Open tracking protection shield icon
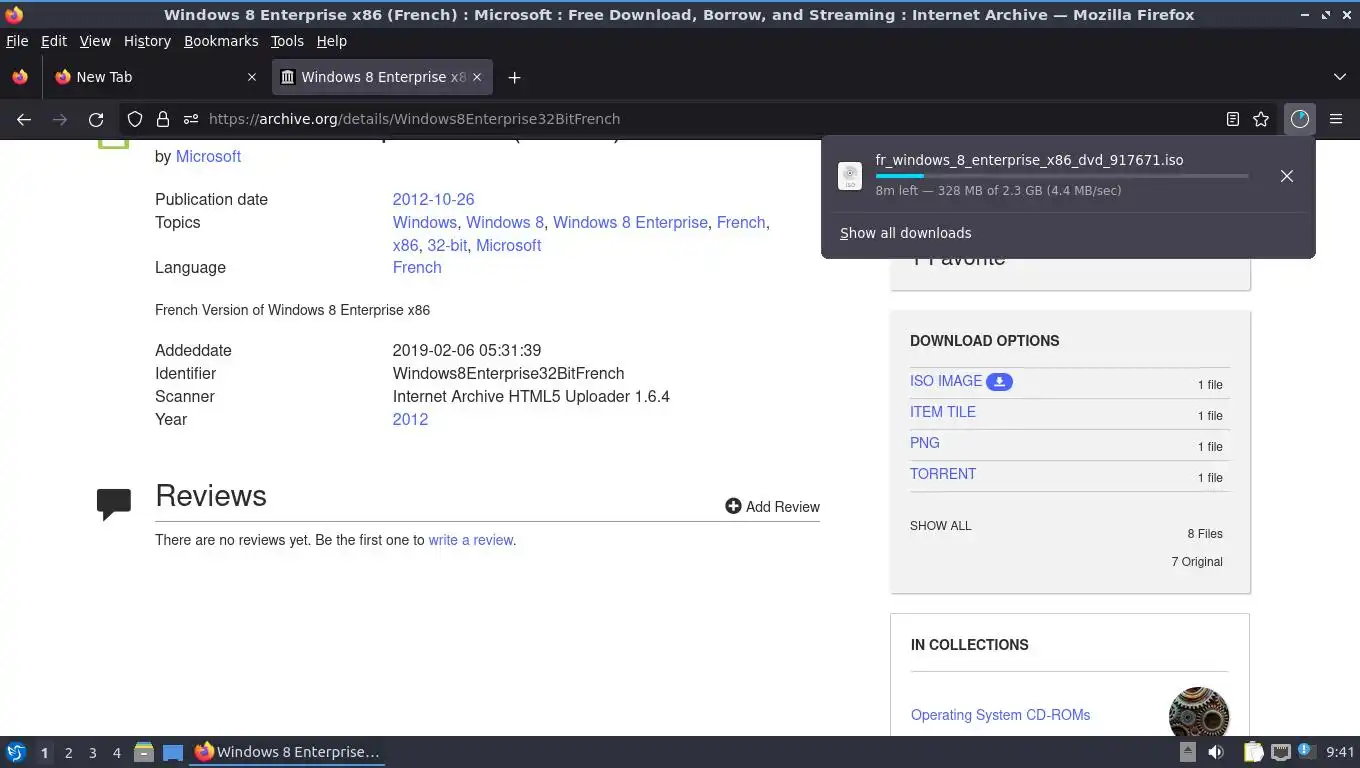The width and height of the screenshot is (1360, 768). click(x=135, y=119)
